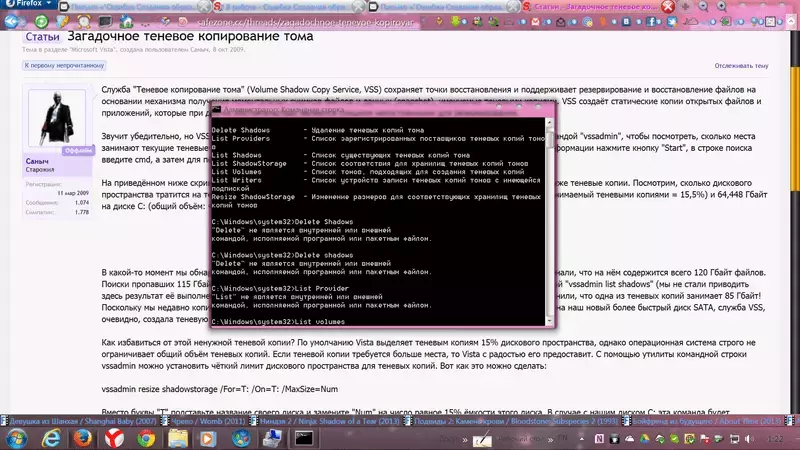The width and height of the screenshot is (800, 450).
Task: Close the first browser tab
Action: coord(204,7)
